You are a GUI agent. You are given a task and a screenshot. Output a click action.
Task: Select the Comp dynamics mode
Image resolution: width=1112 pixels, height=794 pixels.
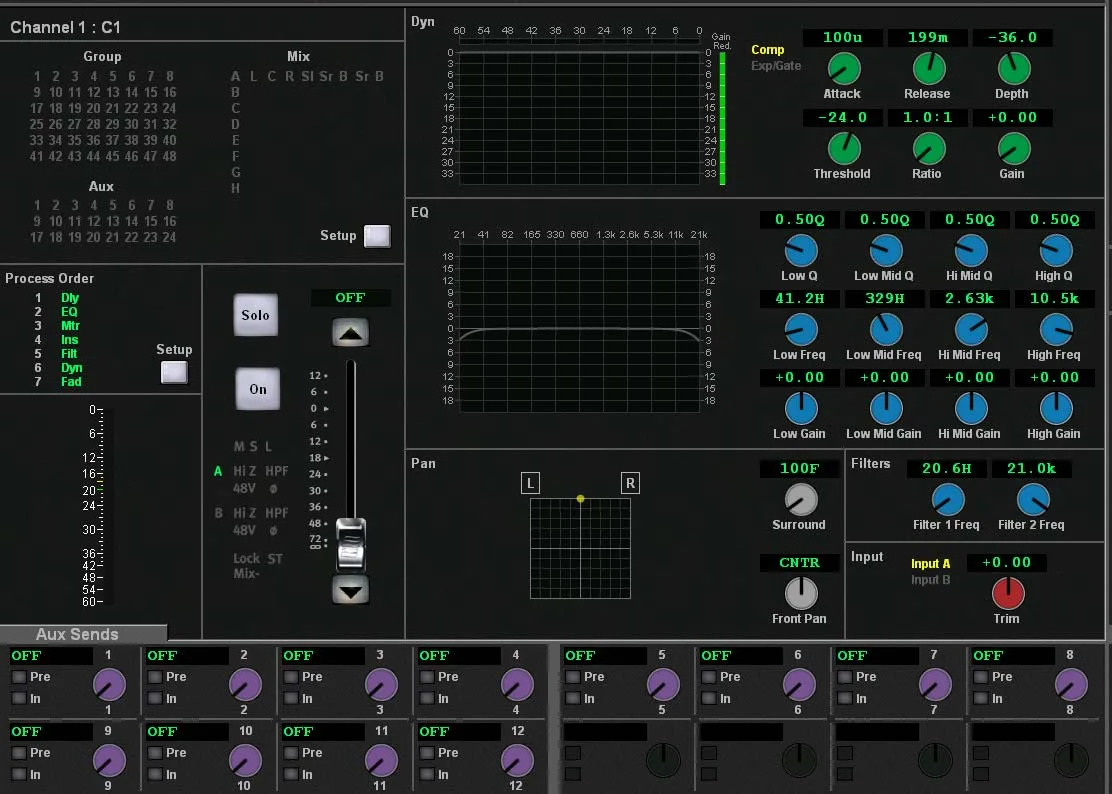pos(767,50)
